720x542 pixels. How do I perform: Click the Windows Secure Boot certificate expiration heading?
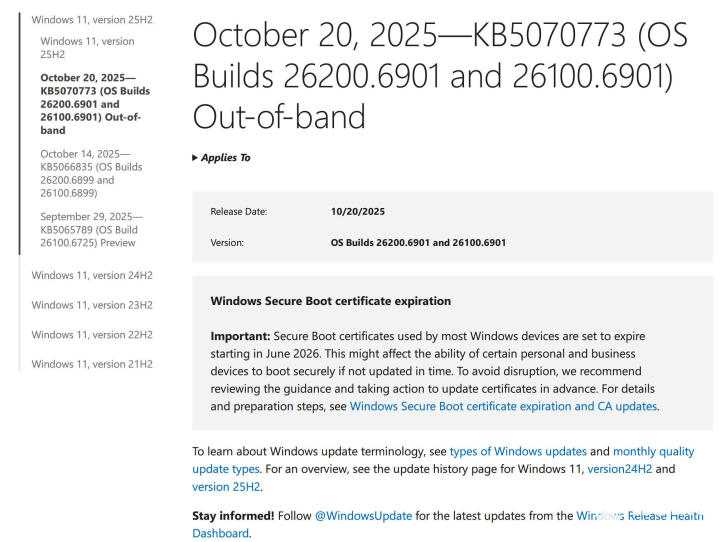(330, 301)
